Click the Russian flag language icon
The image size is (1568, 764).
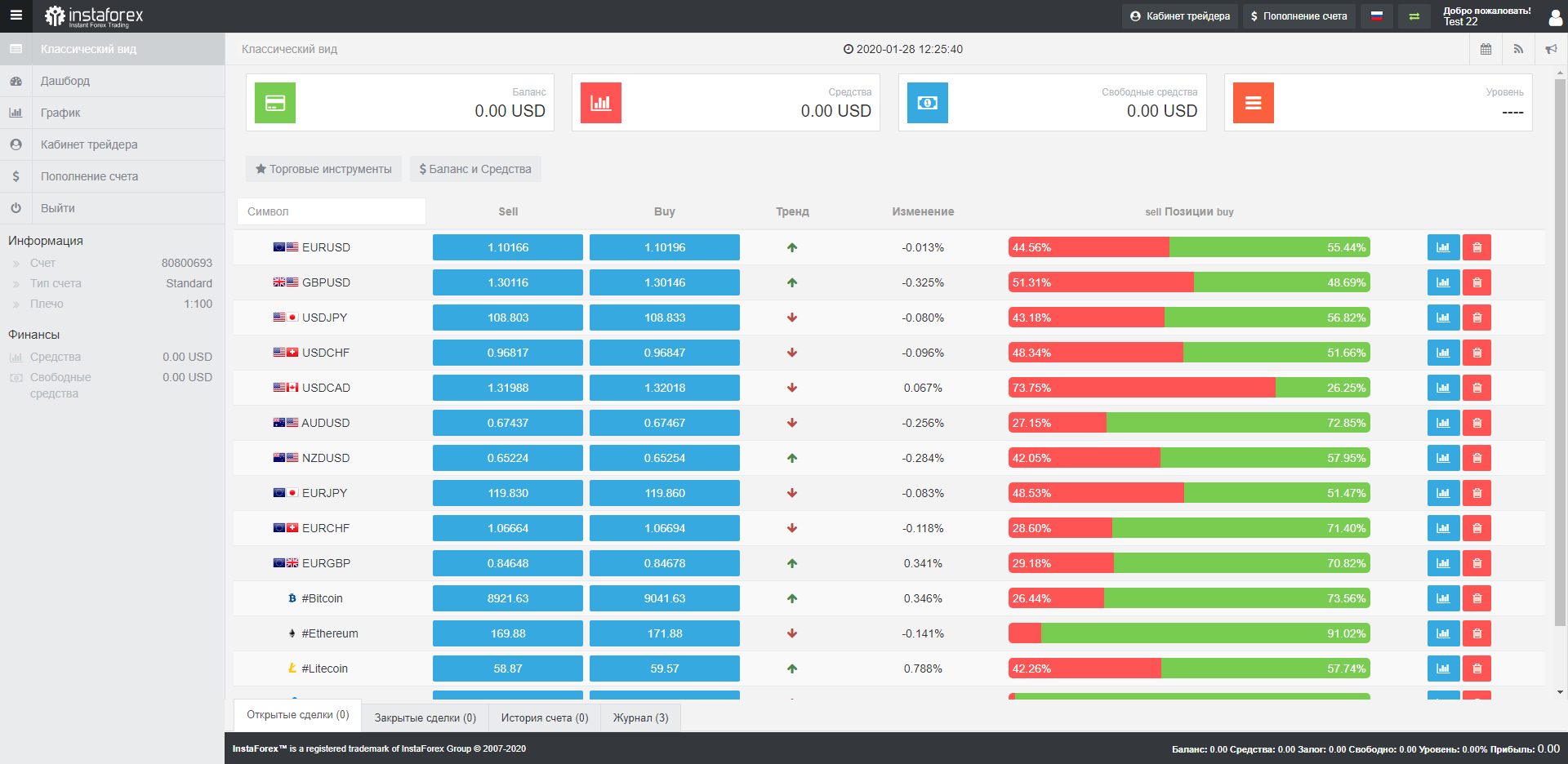pyautogui.click(x=1376, y=16)
